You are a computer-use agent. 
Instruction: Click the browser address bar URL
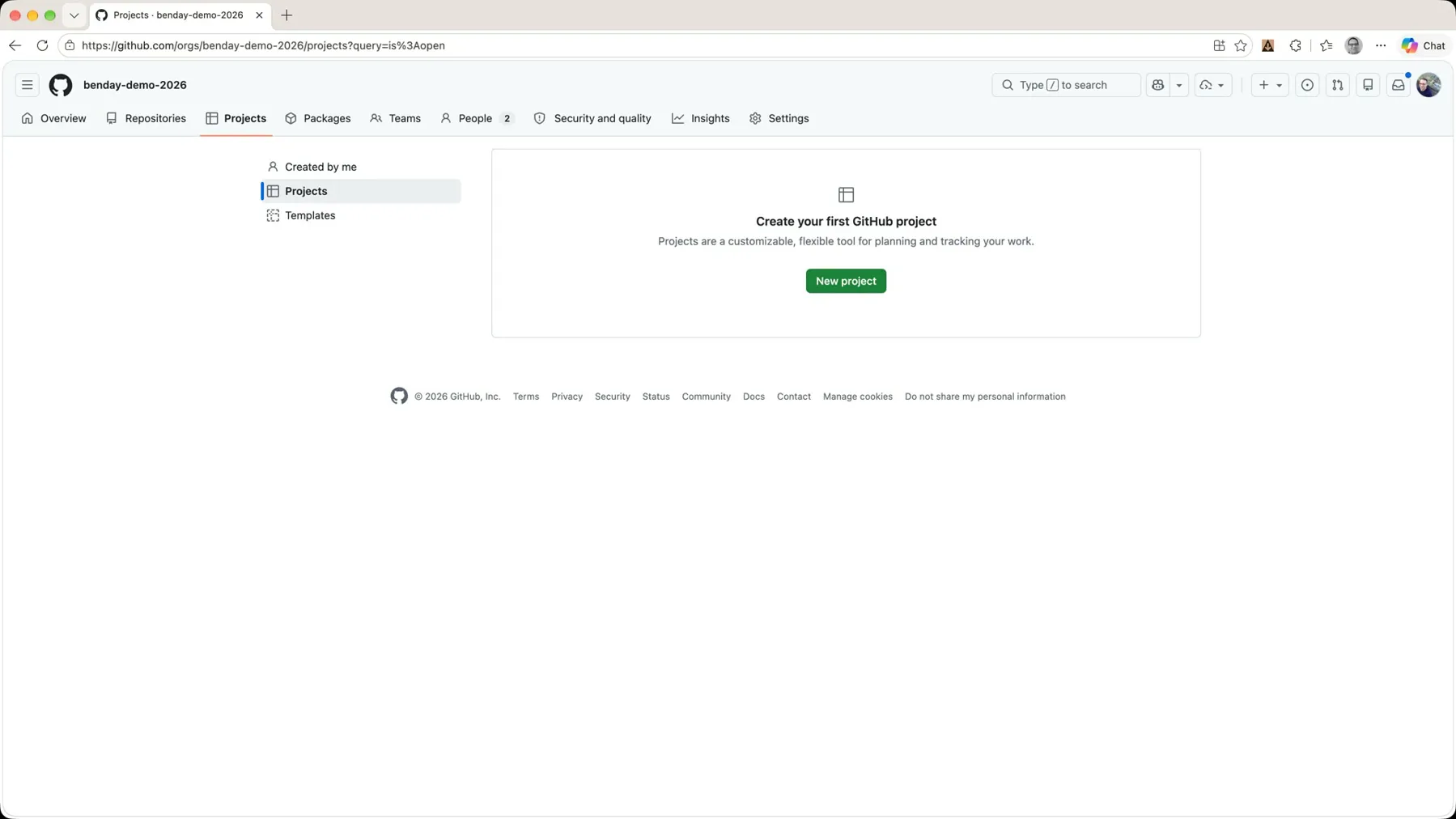(x=263, y=45)
